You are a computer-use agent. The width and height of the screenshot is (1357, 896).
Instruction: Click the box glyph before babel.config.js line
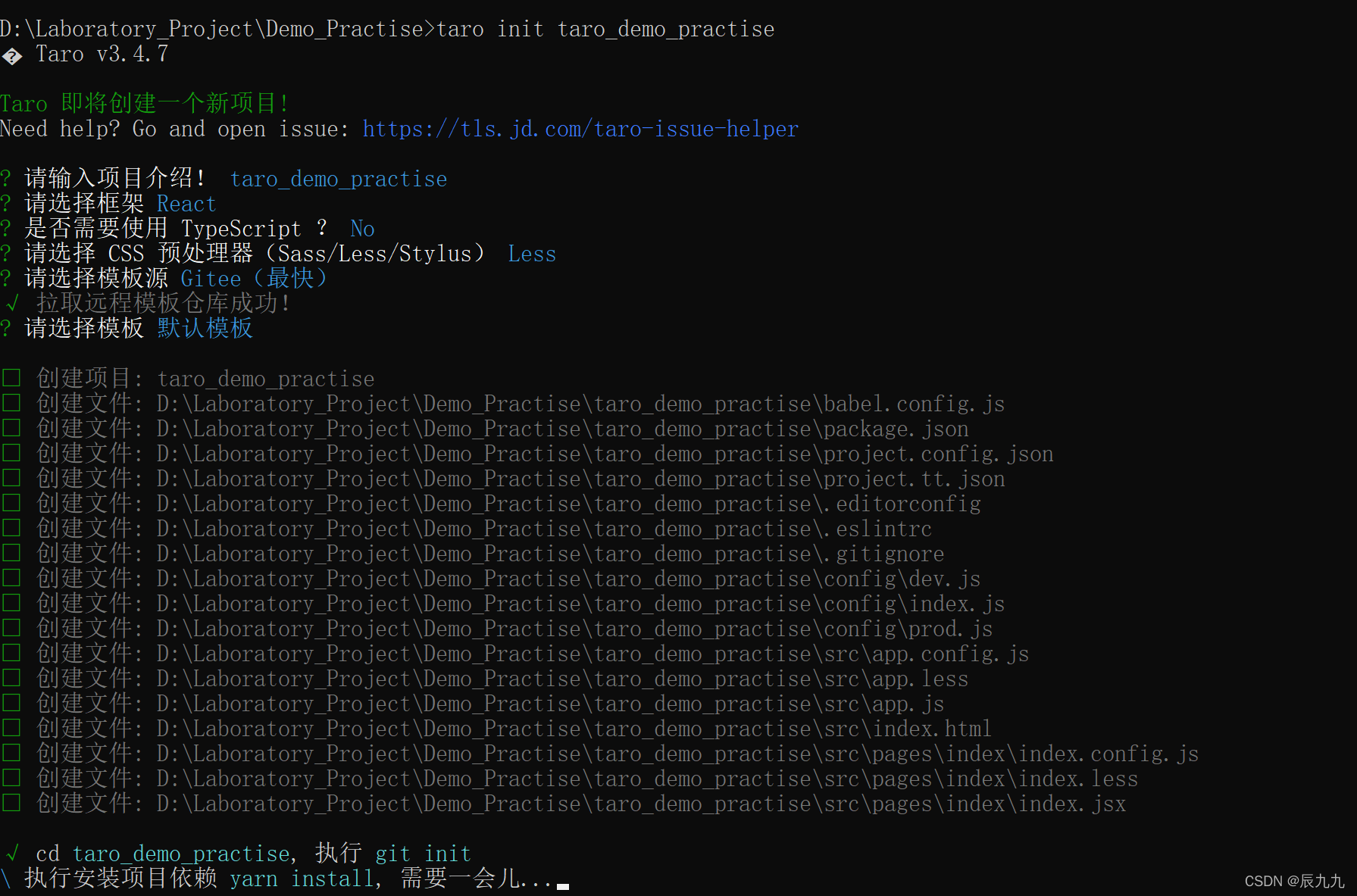point(11,402)
